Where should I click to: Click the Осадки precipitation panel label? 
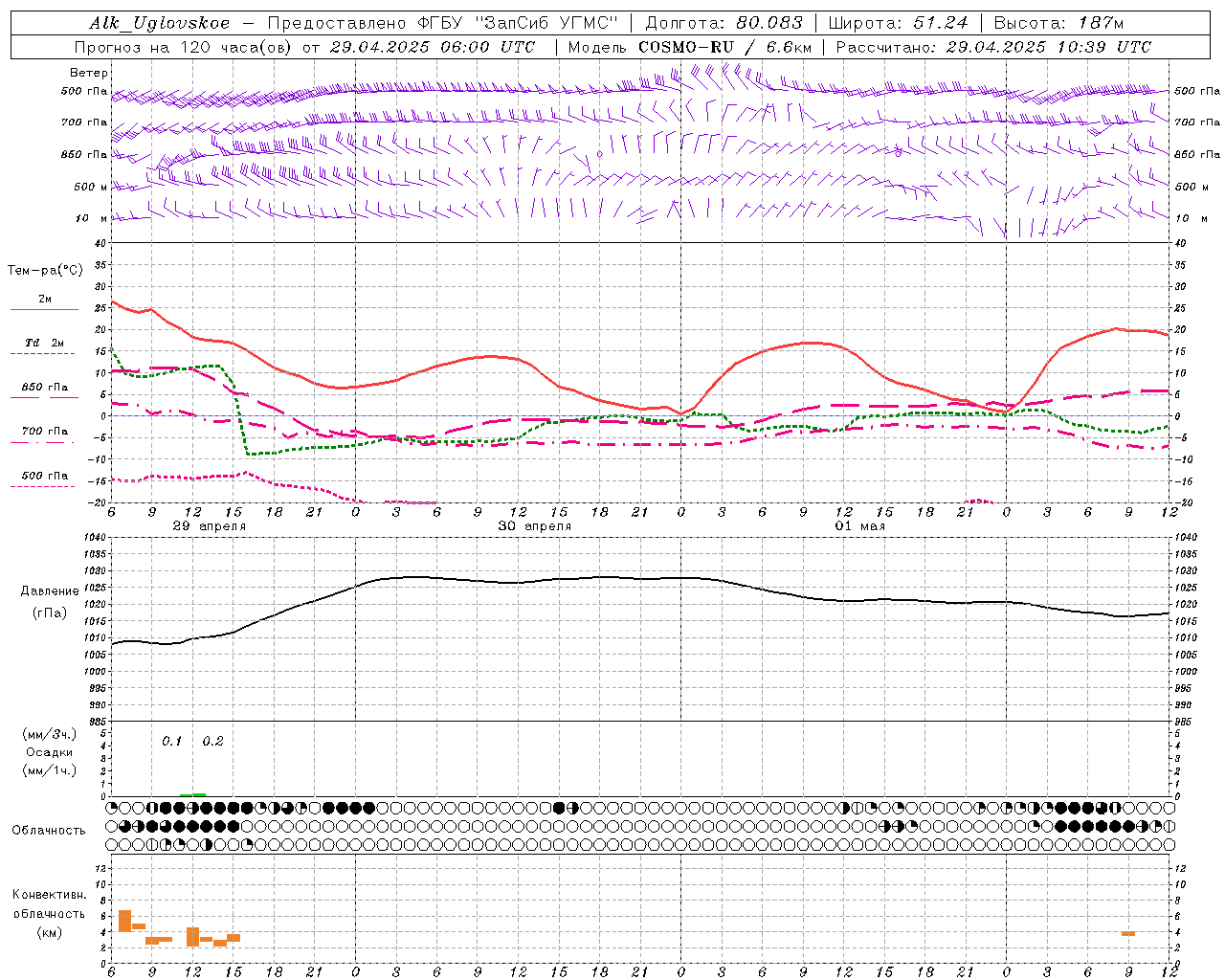coord(49,752)
